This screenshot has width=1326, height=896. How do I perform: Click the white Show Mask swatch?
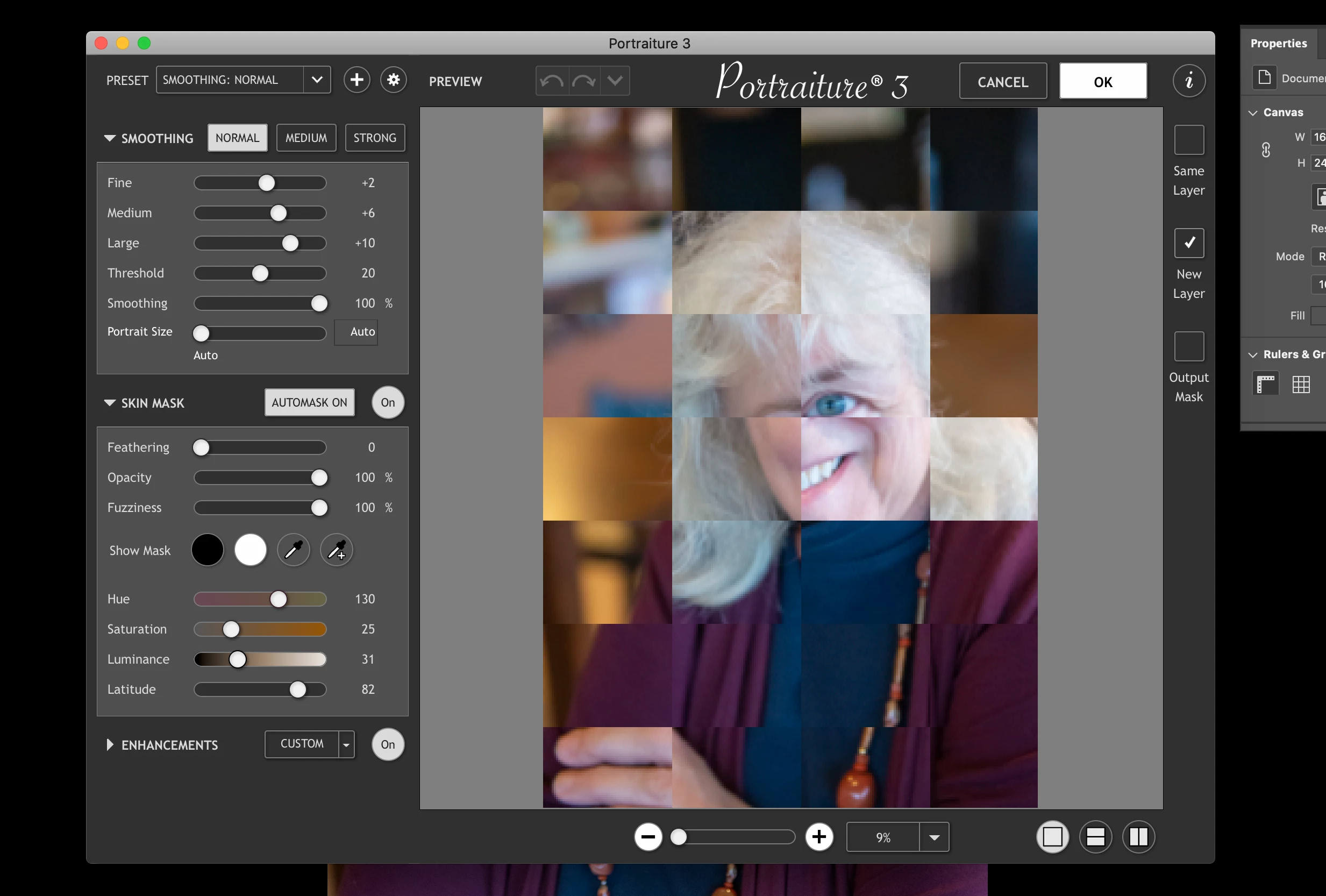click(x=251, y=550)
